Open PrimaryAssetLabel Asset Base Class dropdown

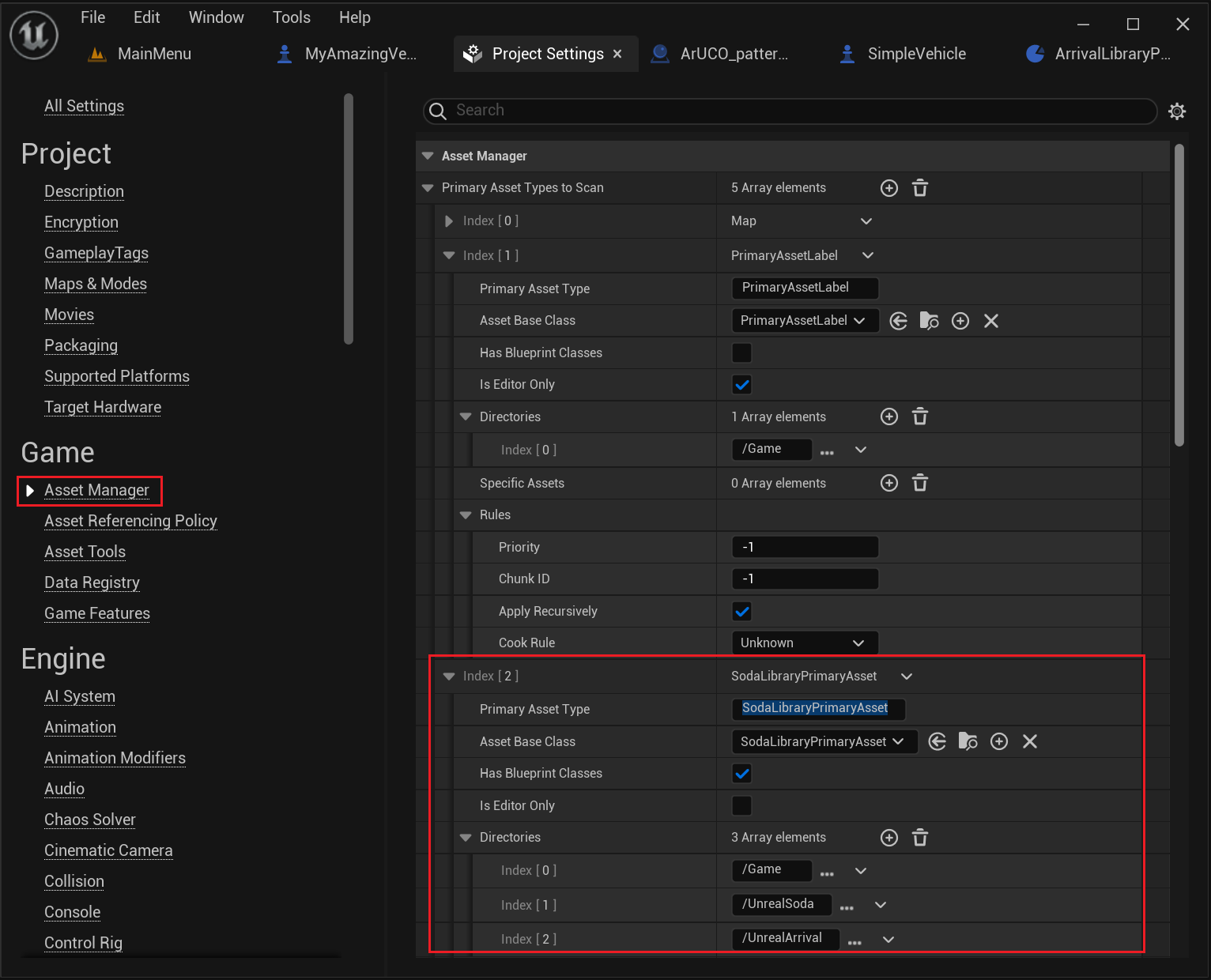pyautogui.click(x=805, y=320)
